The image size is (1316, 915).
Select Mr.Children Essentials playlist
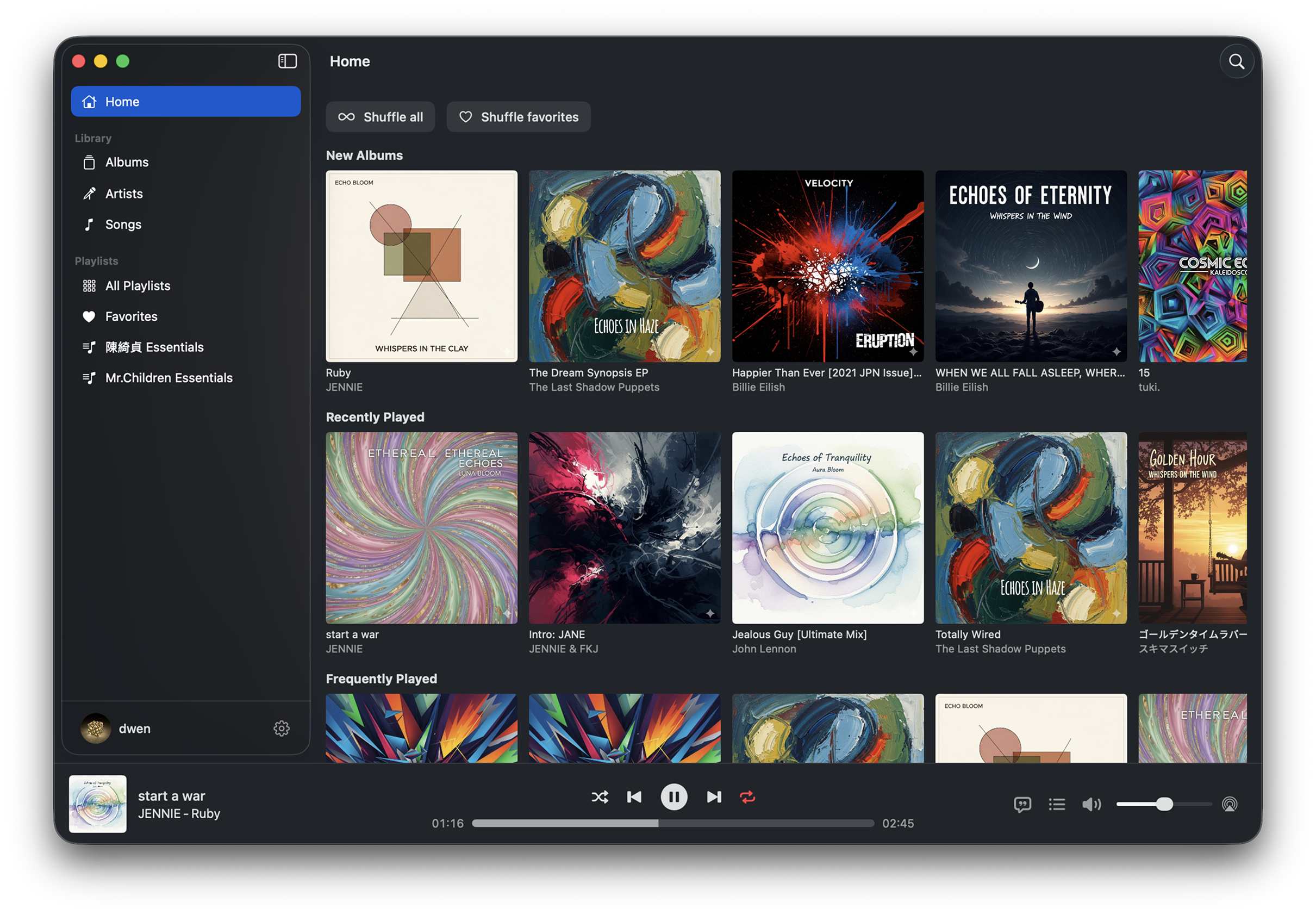(x=169, y=378)
